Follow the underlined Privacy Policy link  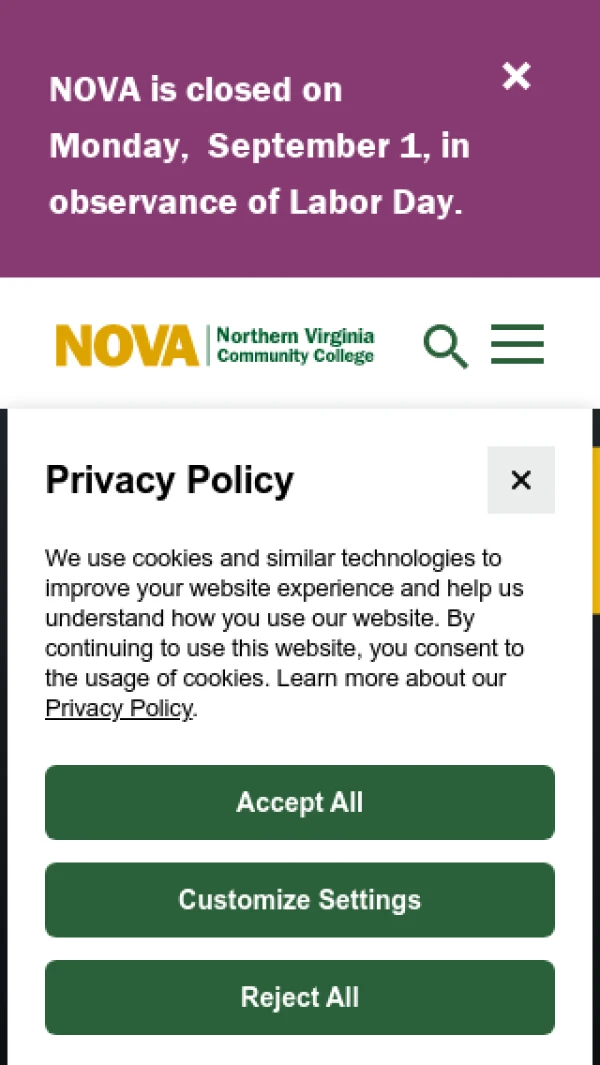point(118,709)
